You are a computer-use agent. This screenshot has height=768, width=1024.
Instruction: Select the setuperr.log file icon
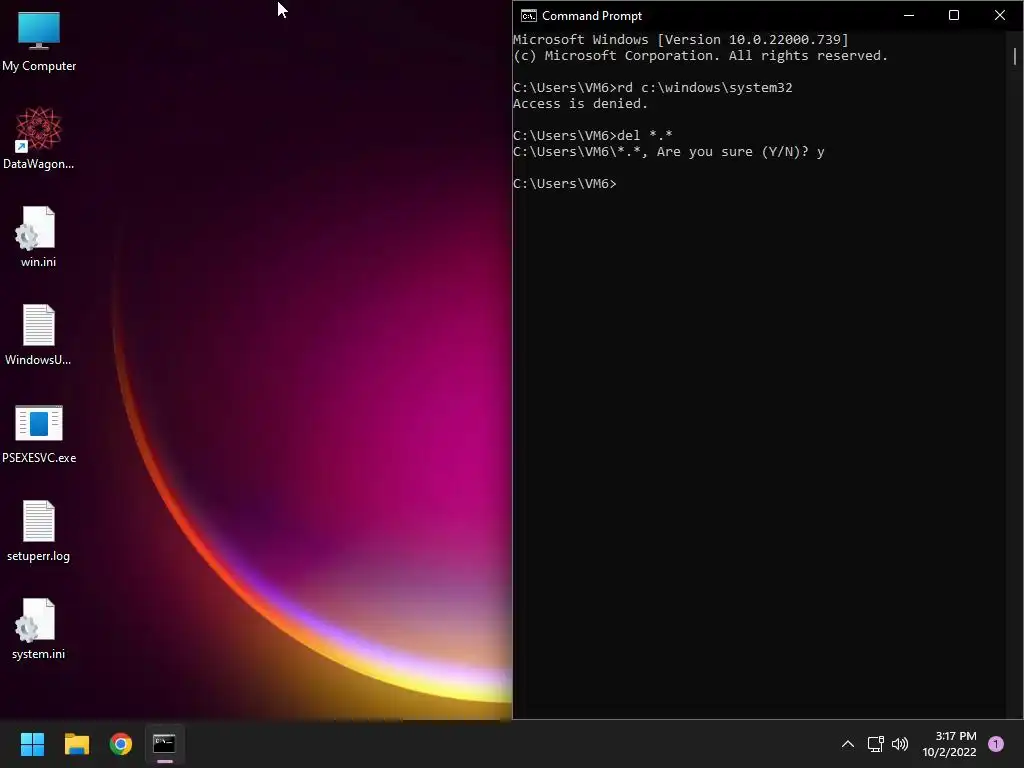tap(39, 531)
